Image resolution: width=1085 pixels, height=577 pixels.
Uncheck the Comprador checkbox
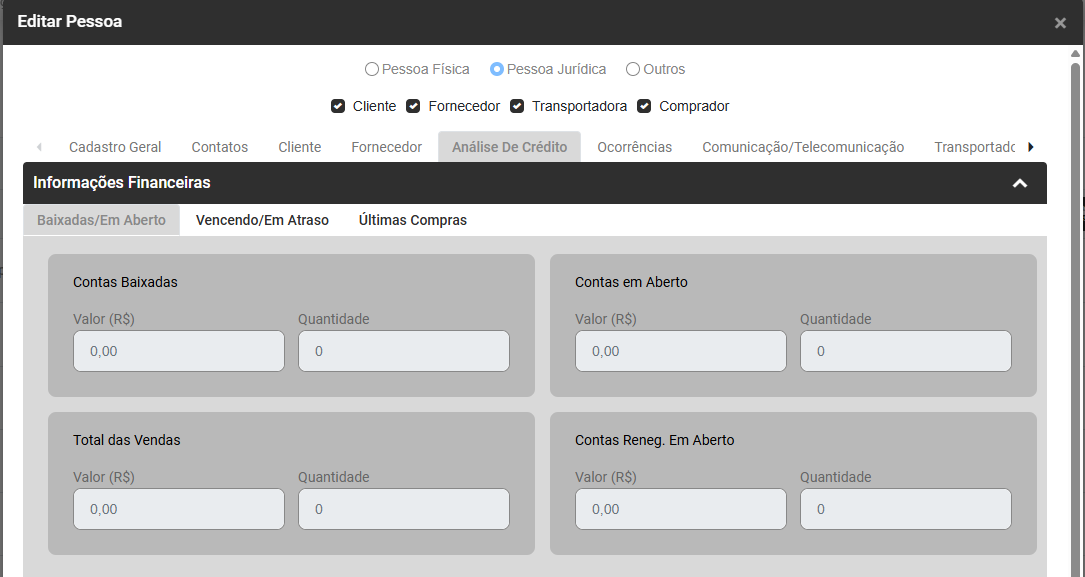644,106
